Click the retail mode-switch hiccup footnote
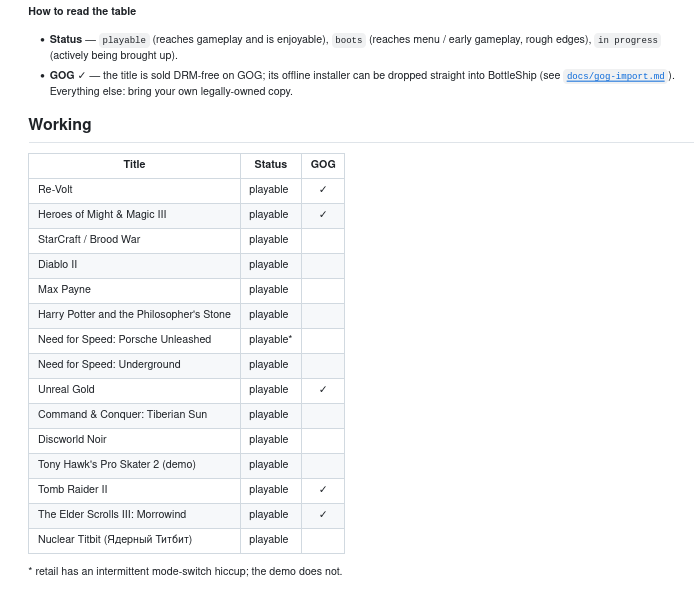Image resolution: width=694 pixels, height=592 pixels. click(x=185, y=571)
